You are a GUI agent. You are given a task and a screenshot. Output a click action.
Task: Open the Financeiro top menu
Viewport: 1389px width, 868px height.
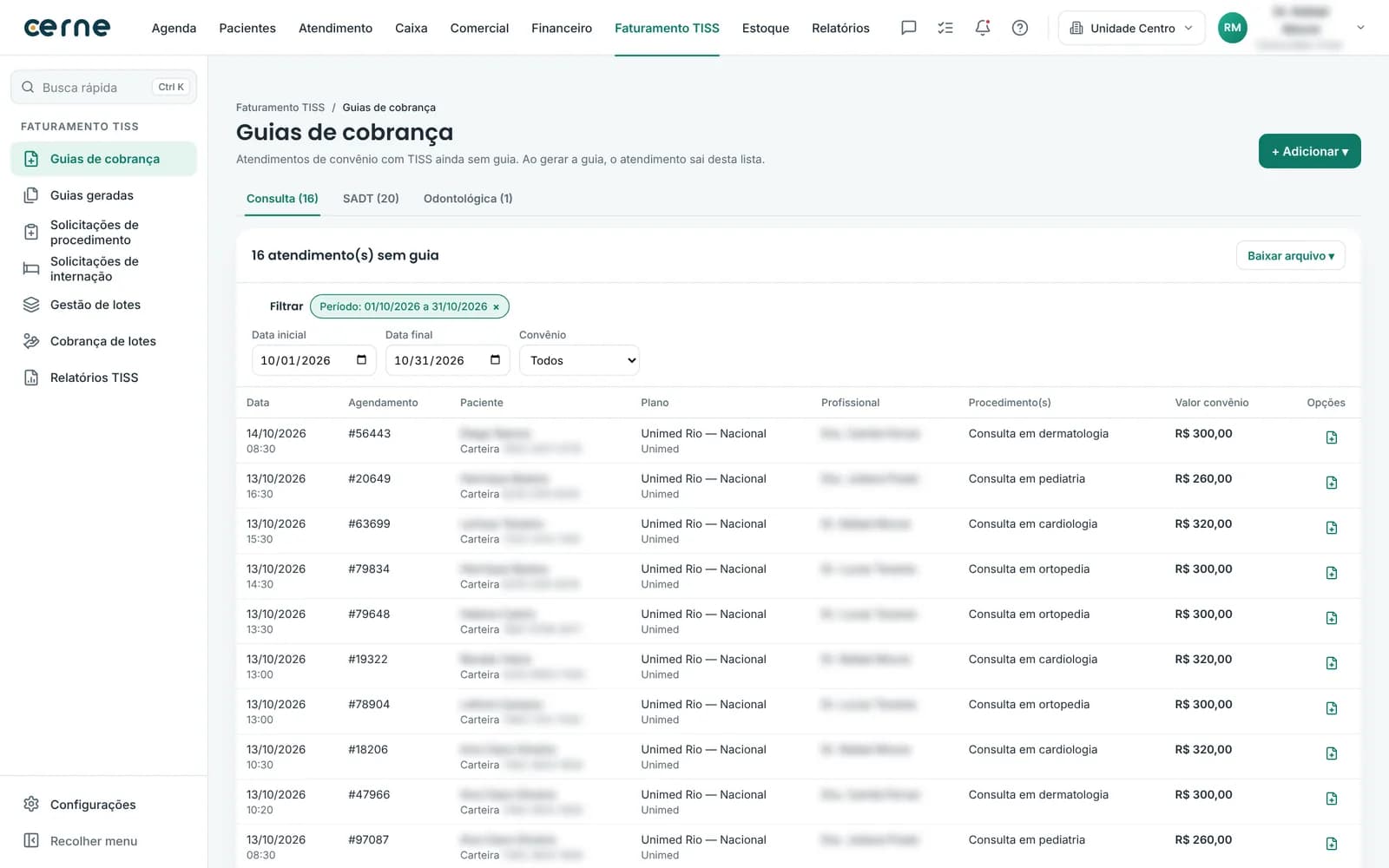coord(562,28)
